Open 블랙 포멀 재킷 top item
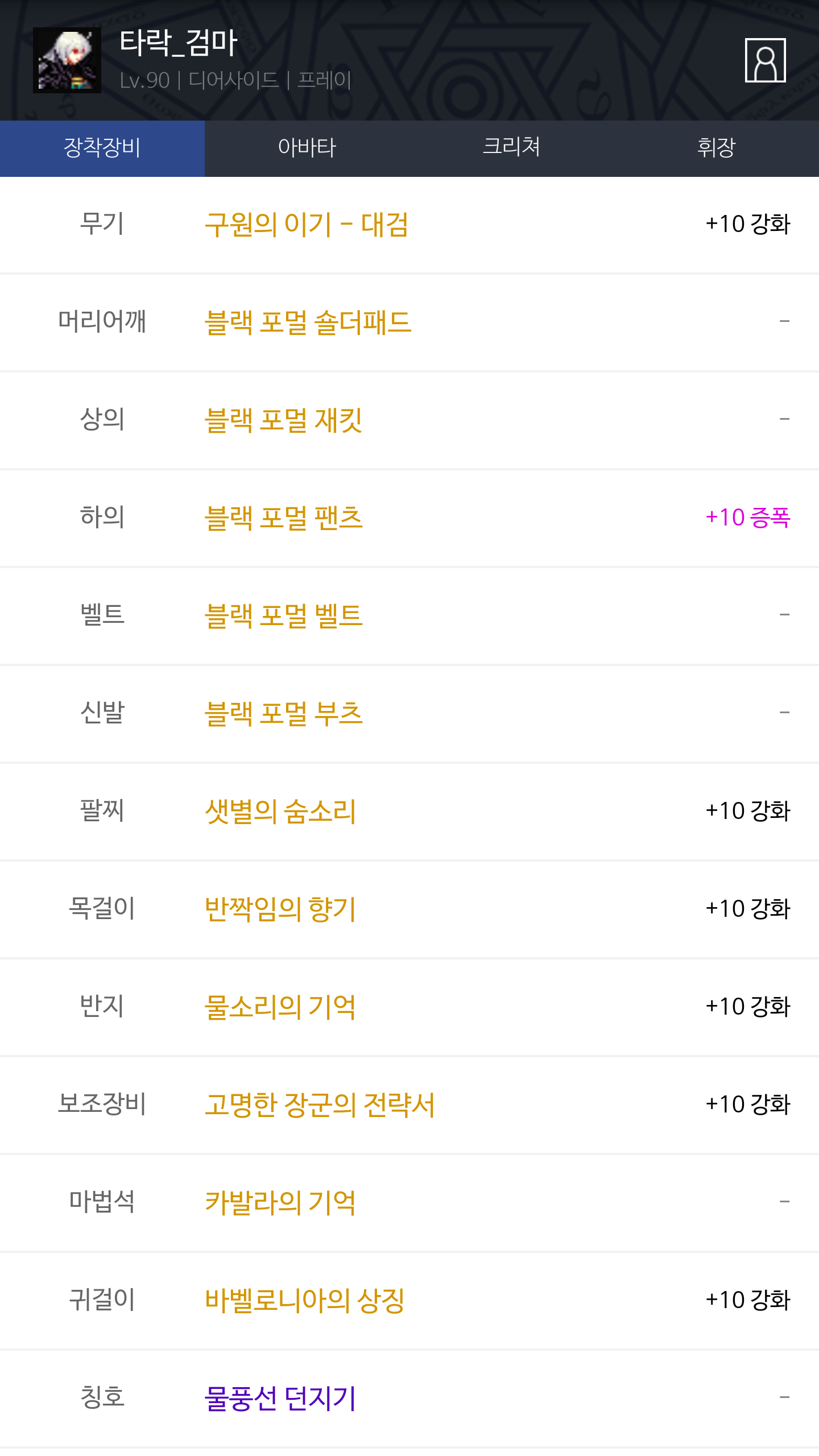 click(283, 420)
